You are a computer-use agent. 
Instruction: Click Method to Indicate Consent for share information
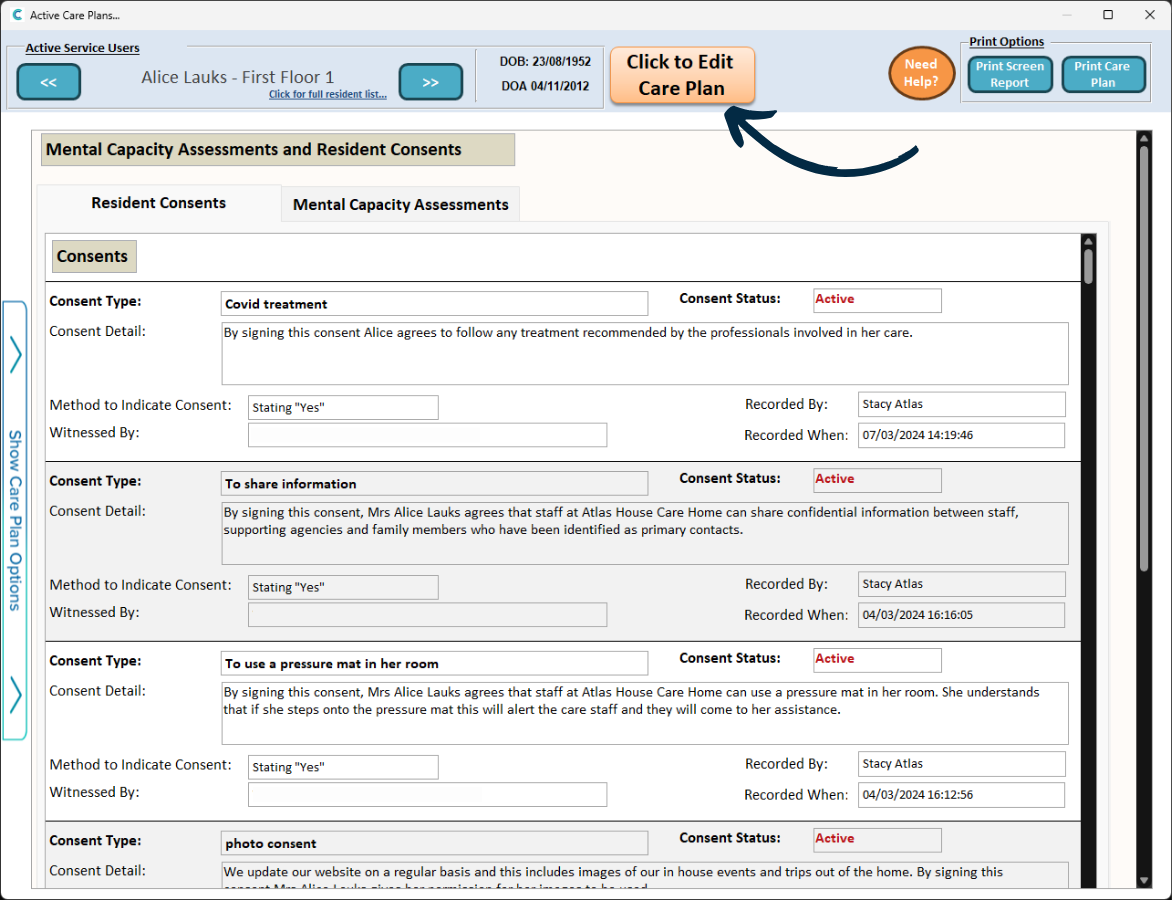[x=343, y=588]
